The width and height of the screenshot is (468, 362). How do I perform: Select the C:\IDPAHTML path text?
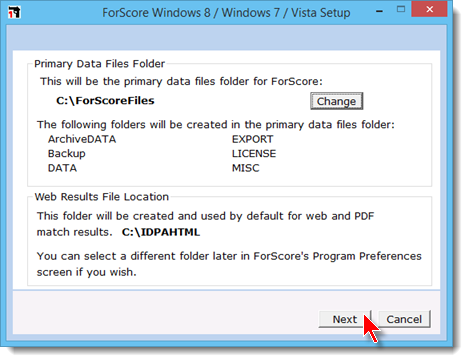(161, 232)
